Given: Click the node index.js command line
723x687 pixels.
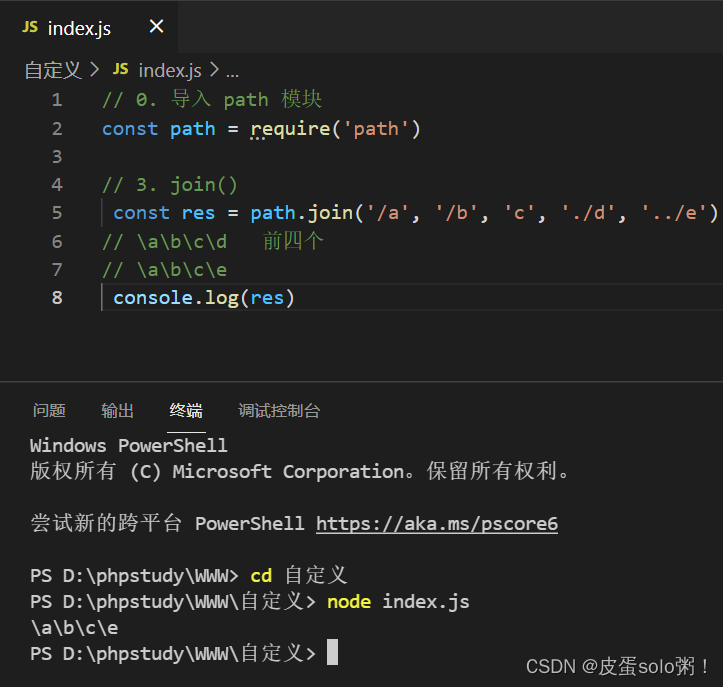Looking at the screenshot, I should 398,602.
